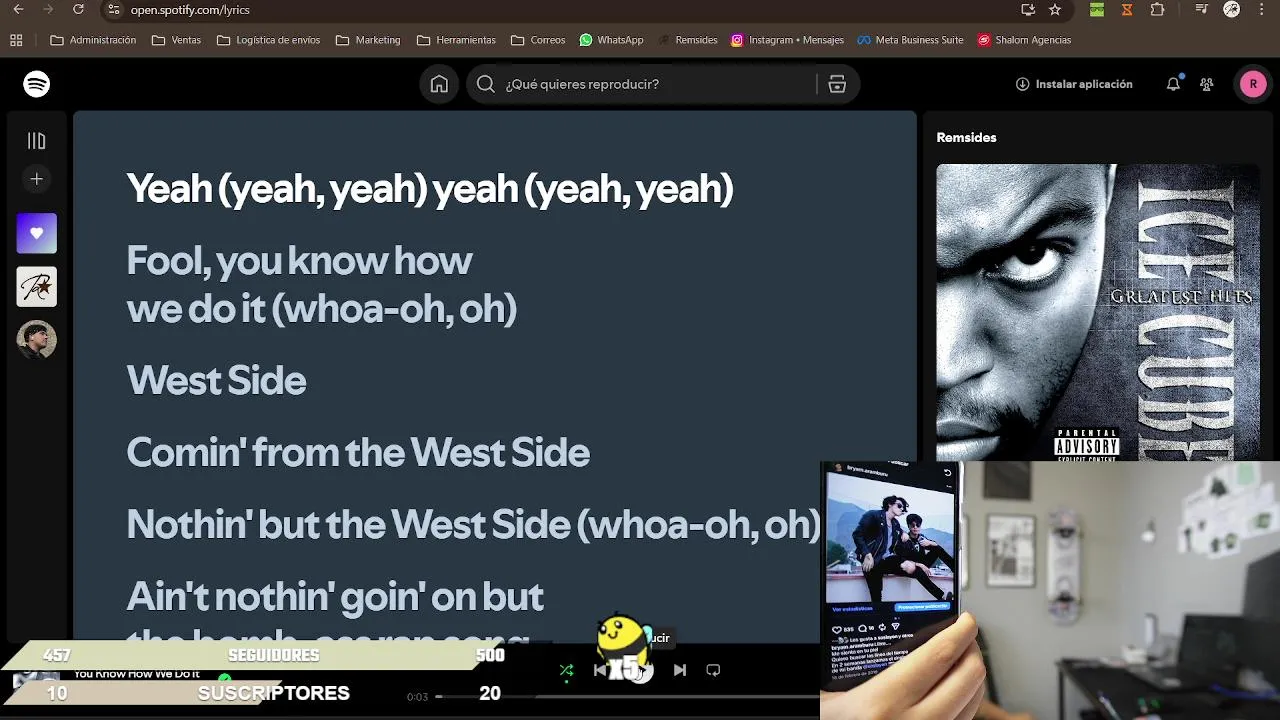Go back in browser
The height and width of the screenshot is (720, 1280).
[18, 10]
